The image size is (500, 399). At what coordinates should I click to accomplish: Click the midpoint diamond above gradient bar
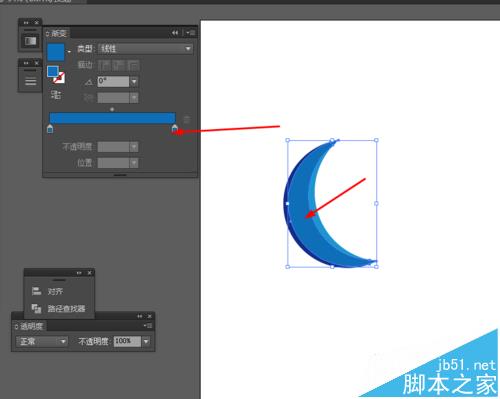coord(112,109)
